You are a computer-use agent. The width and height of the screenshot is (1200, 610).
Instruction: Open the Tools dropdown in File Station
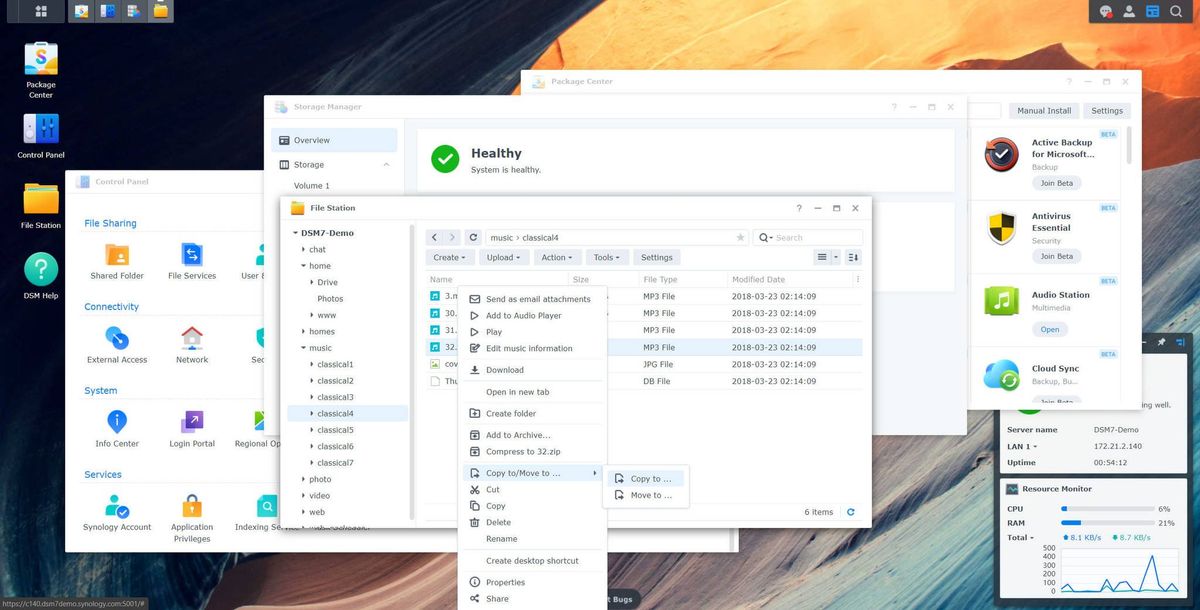[x=606, y=257]
